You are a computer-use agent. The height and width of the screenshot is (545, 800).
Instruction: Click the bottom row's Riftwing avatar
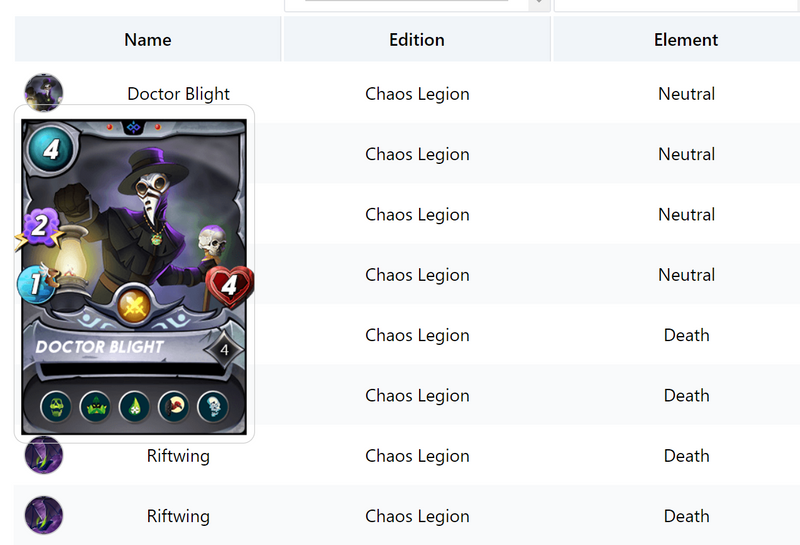[x=44, y=516]
